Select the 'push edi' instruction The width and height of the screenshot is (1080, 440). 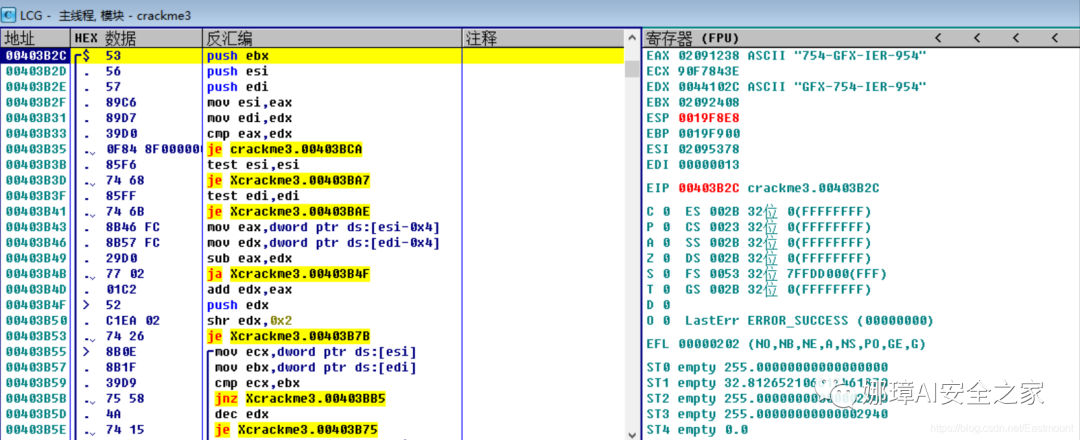238,87
